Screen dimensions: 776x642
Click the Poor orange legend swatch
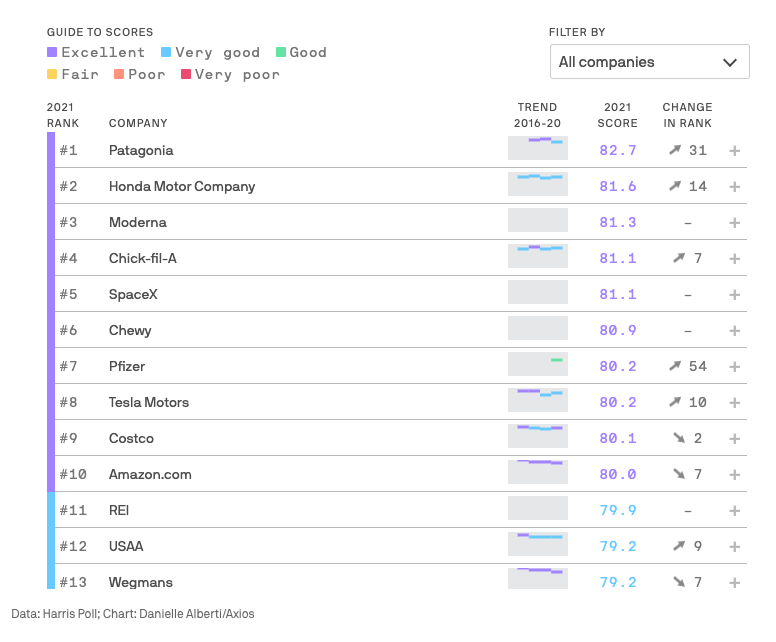click(119, 74)
